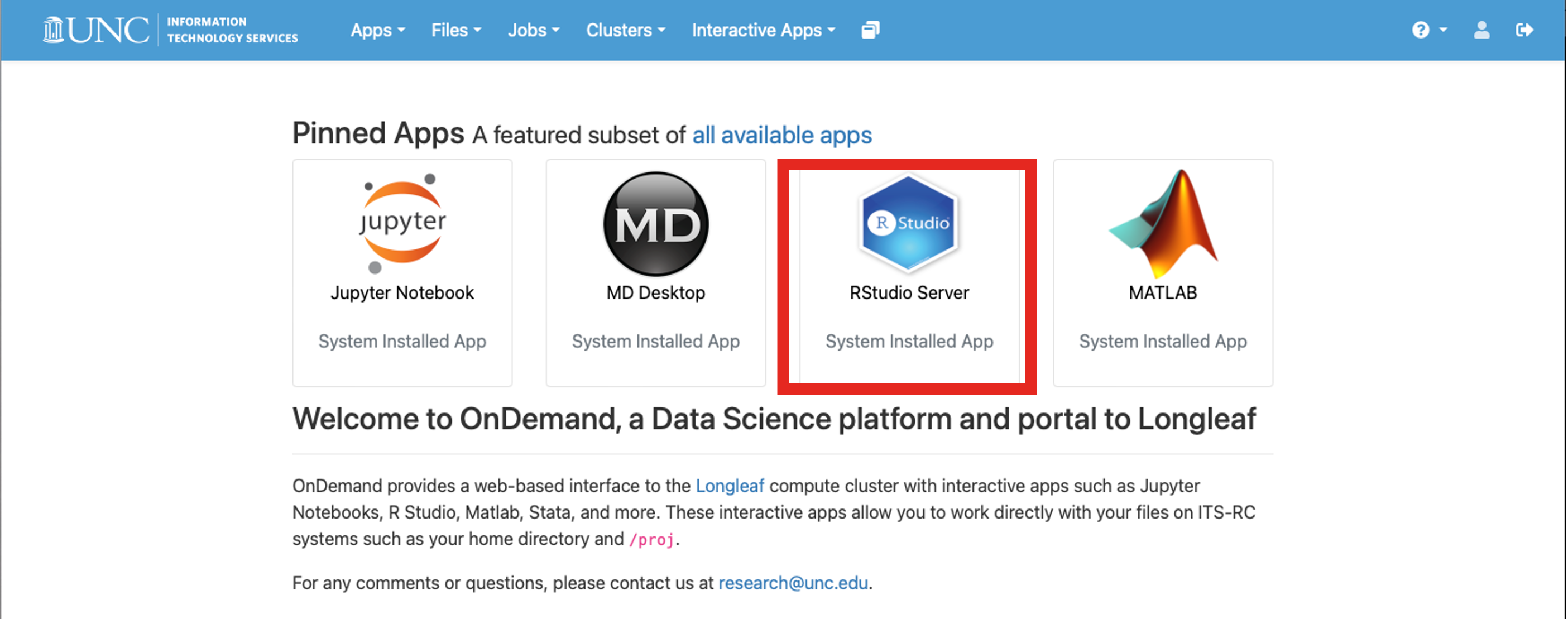
Task: Click the Pinned Apps heading
Action: click(x=378, y=133)
